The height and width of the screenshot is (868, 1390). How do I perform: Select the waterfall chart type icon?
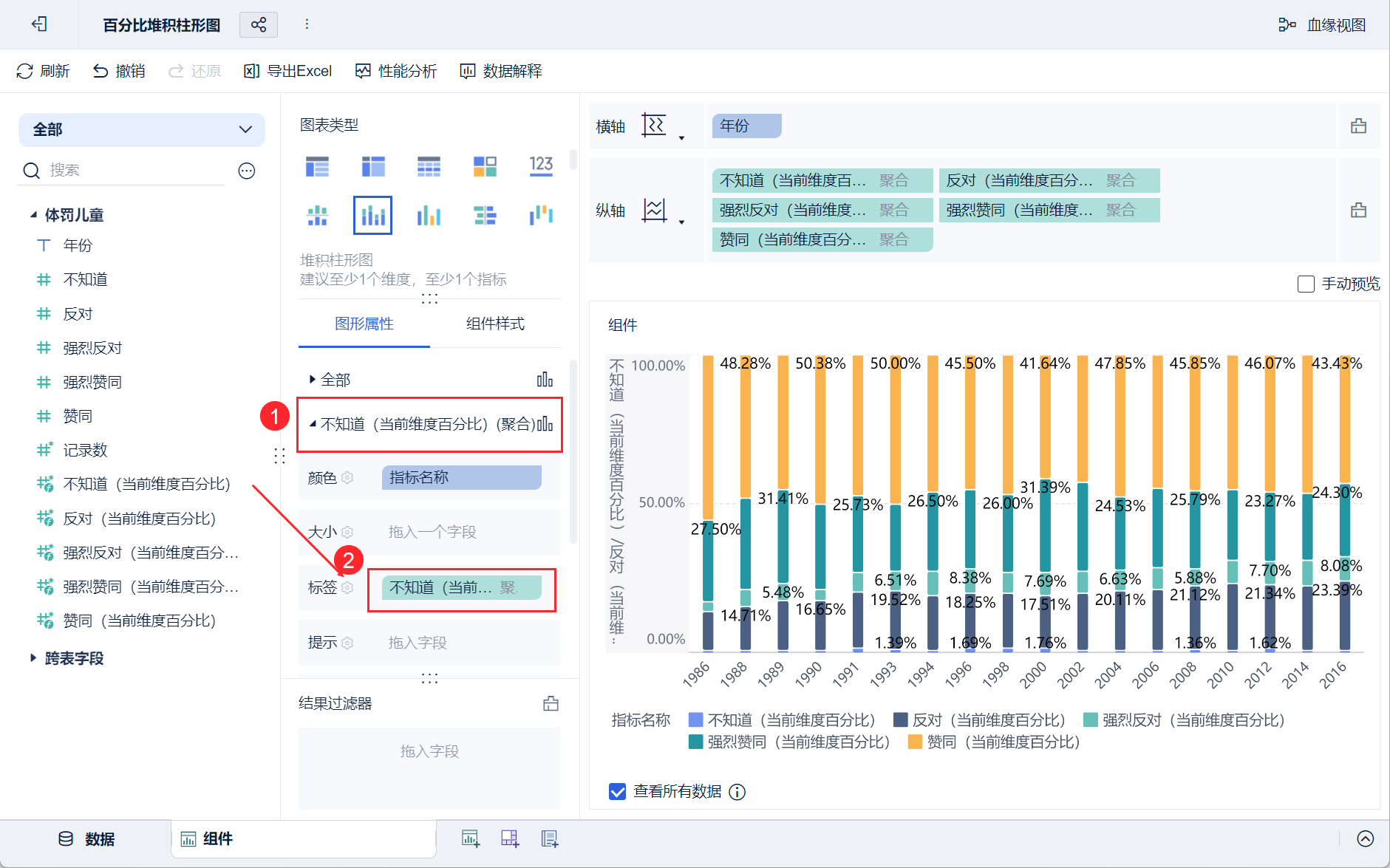tap(541, 215)
